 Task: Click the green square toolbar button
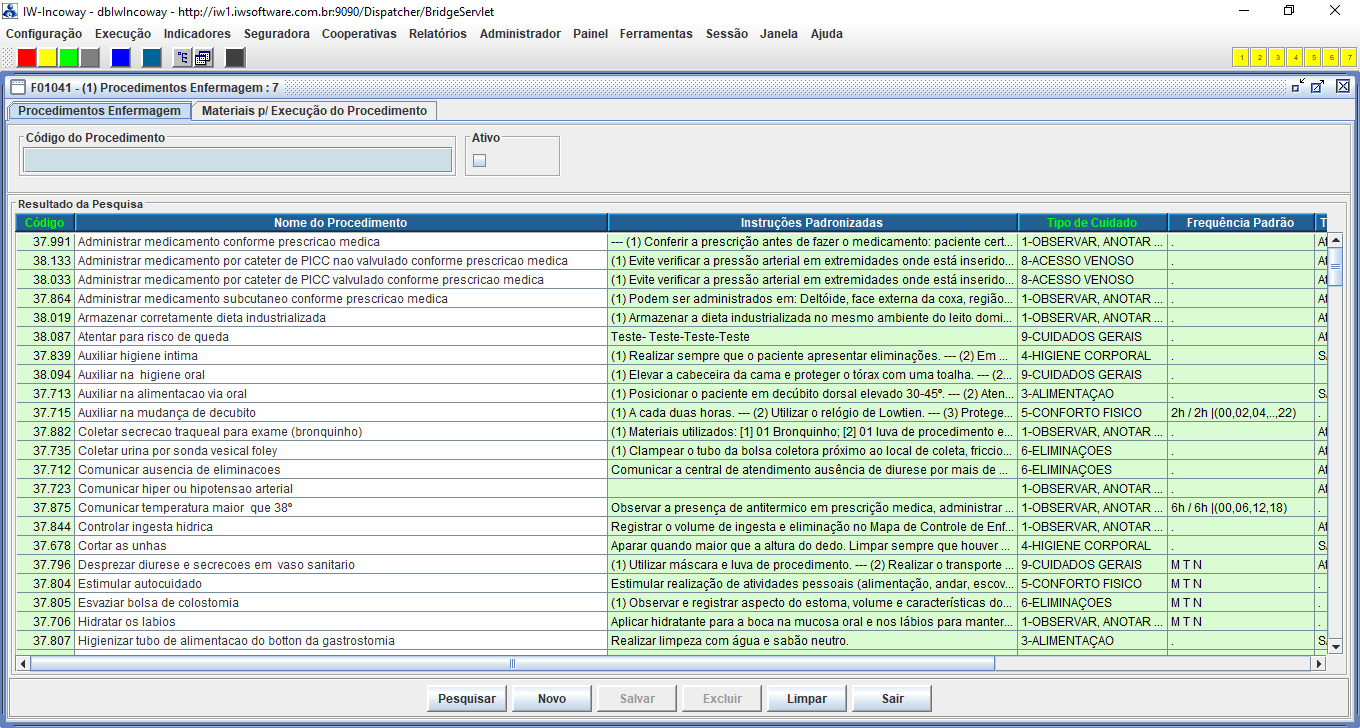point(69,57)
